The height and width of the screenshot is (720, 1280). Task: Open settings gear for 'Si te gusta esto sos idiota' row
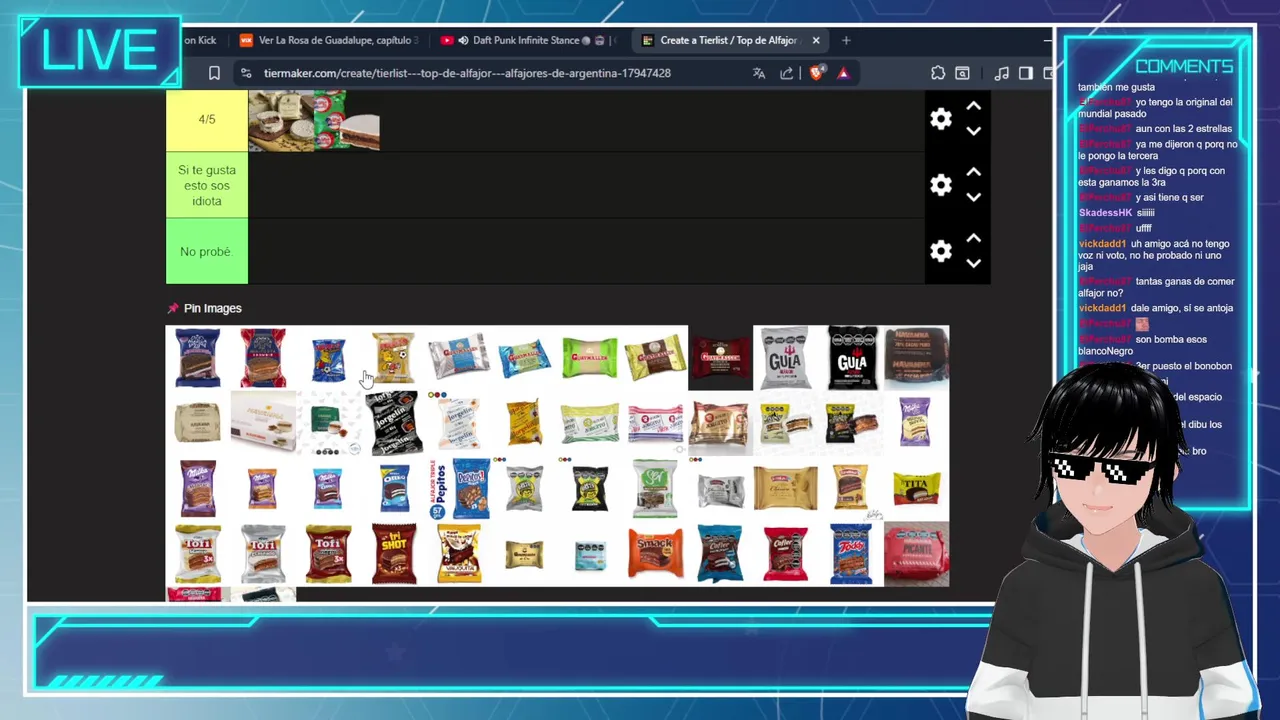(x=941, y=185)
